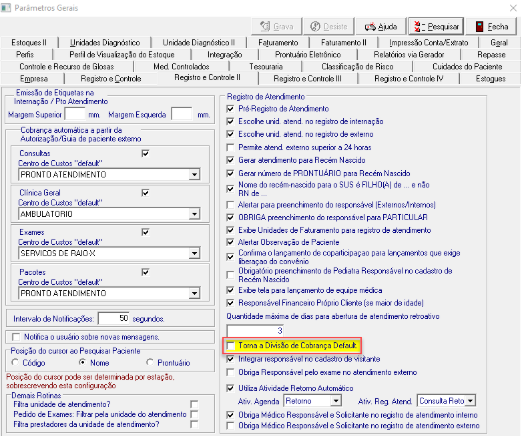
Task: Check Pedido de Exames filtrar pela unidade
Action: coord(194,414)
